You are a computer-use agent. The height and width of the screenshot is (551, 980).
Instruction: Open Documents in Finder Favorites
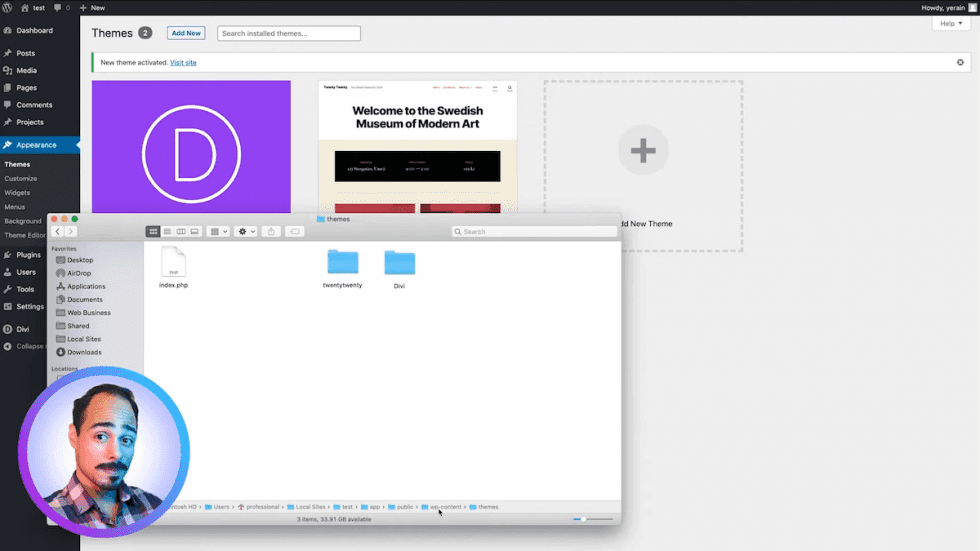point(84,299)
